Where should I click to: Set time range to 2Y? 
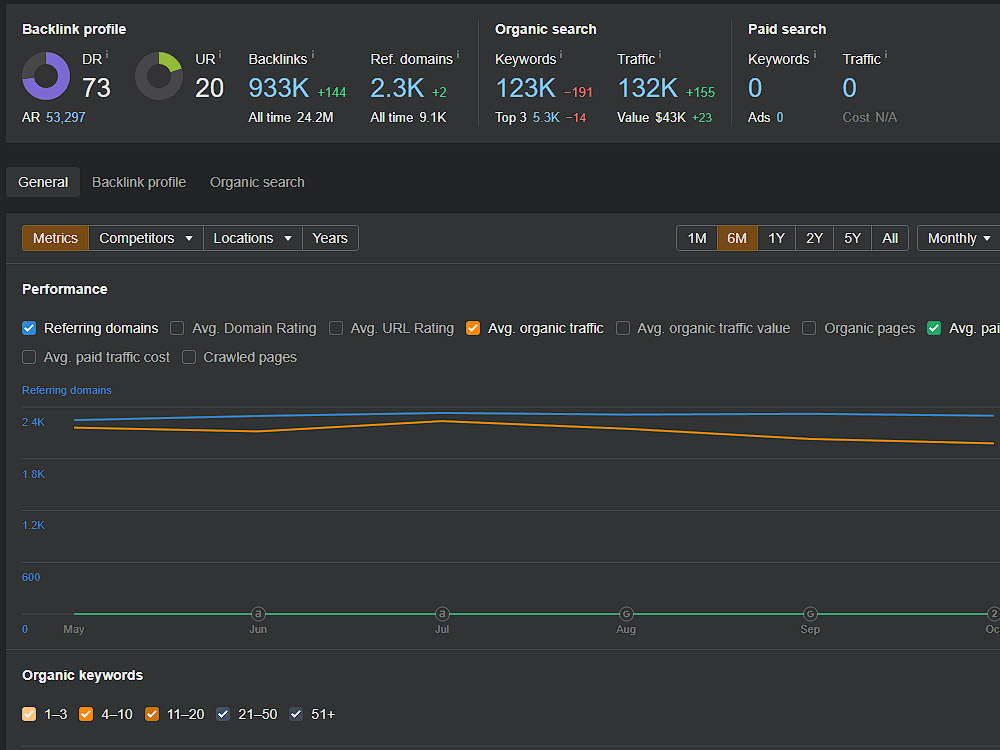click(814, 238)
